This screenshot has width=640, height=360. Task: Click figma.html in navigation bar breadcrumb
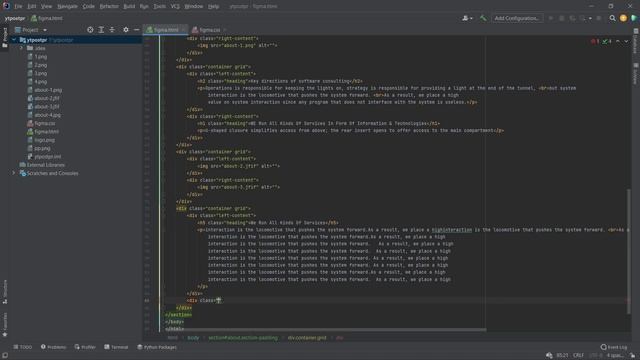(x=47, y=18)
